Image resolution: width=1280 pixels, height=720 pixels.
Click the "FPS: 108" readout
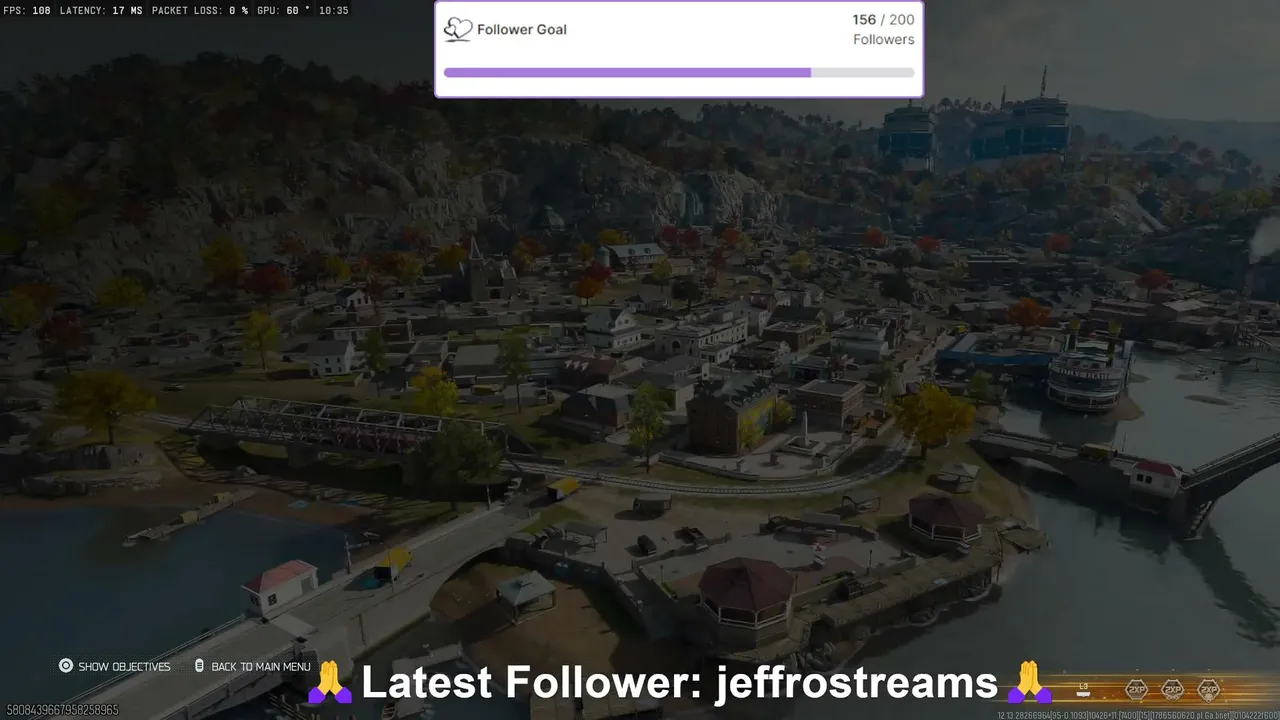click(27, 10)
